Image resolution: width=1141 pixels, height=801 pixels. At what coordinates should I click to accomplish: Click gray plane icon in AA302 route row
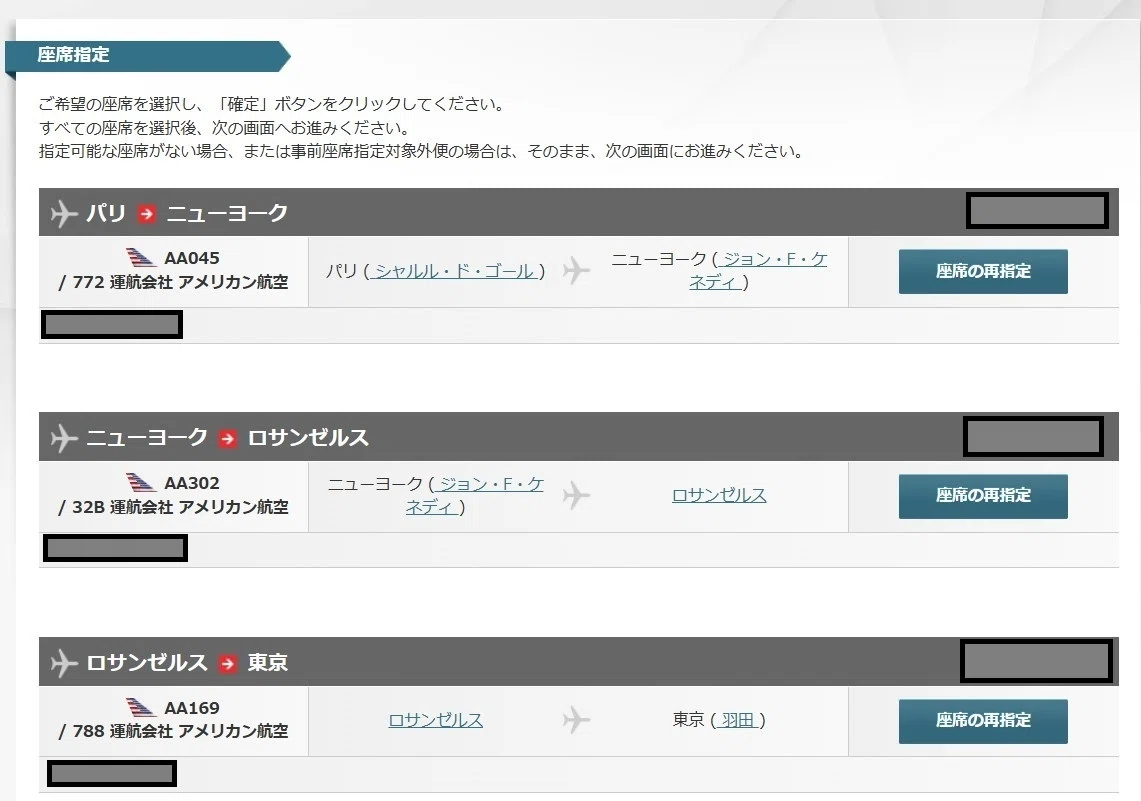point(576,495)
